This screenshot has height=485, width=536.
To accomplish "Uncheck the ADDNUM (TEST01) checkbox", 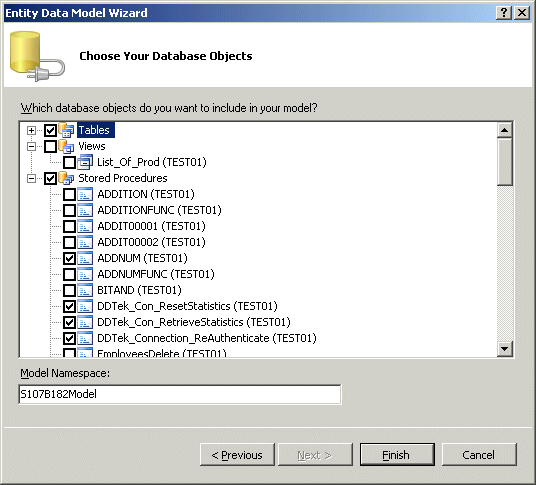I will (69, 259).
